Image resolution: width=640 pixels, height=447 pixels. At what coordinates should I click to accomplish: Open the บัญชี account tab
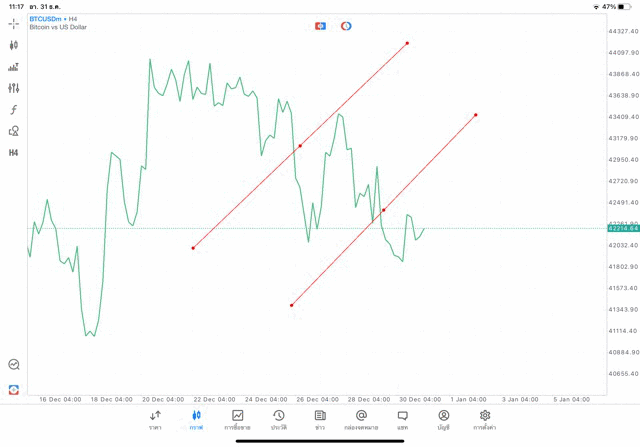point(443,420)
